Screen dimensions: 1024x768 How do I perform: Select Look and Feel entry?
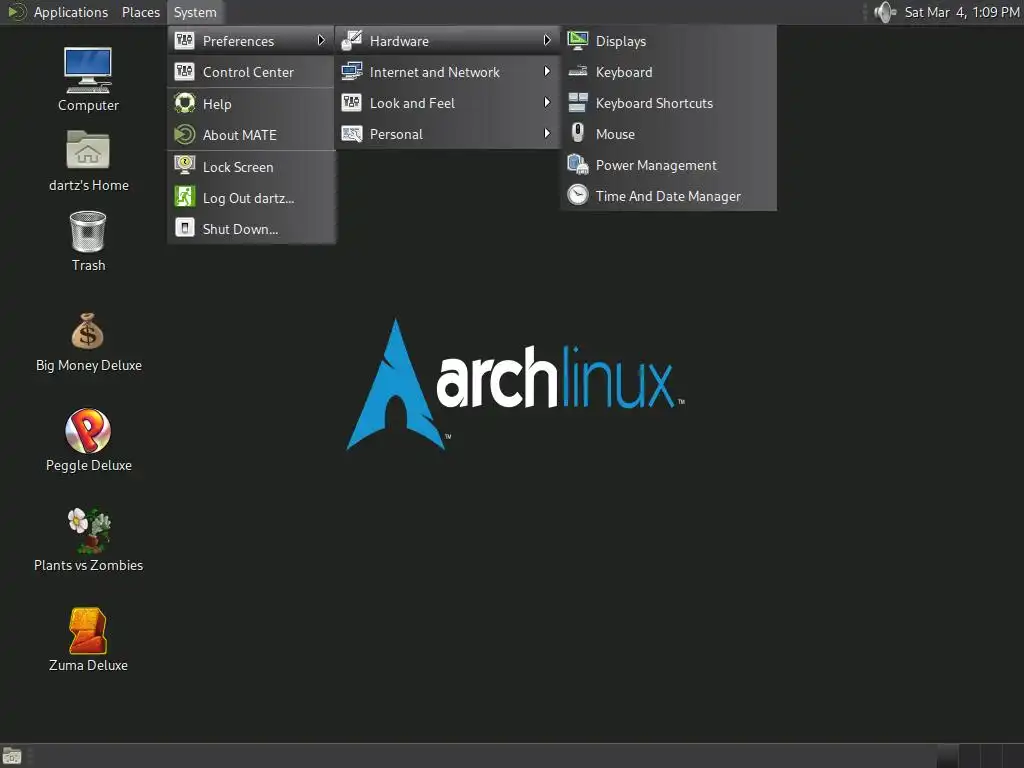coord(447,103)
